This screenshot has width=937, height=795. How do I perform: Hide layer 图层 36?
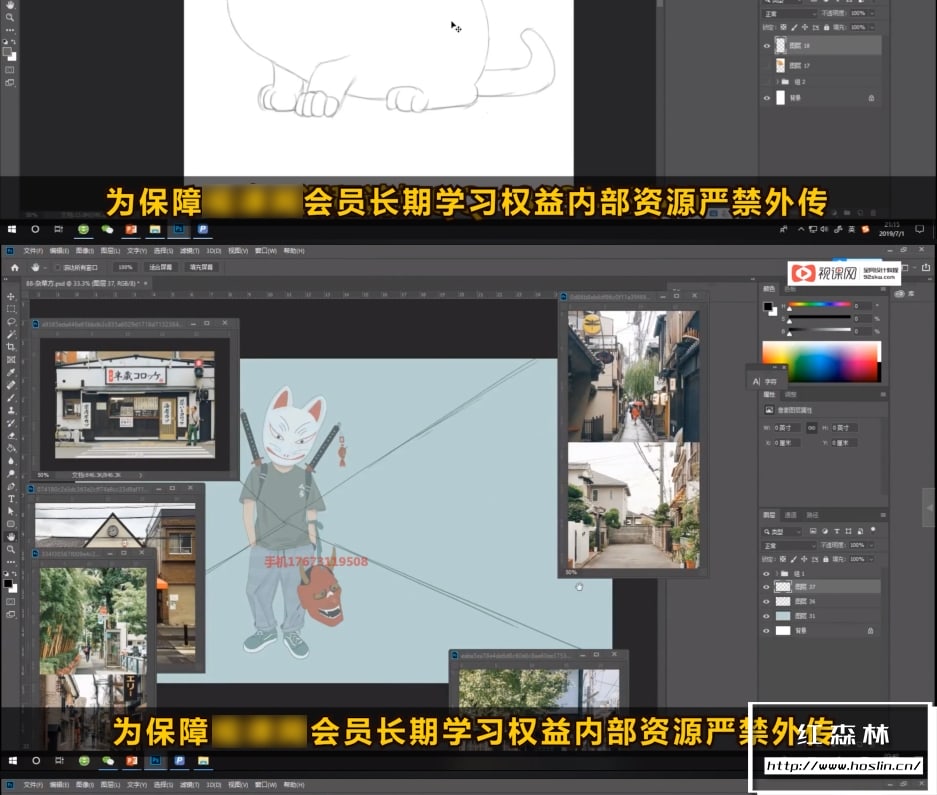766,601
